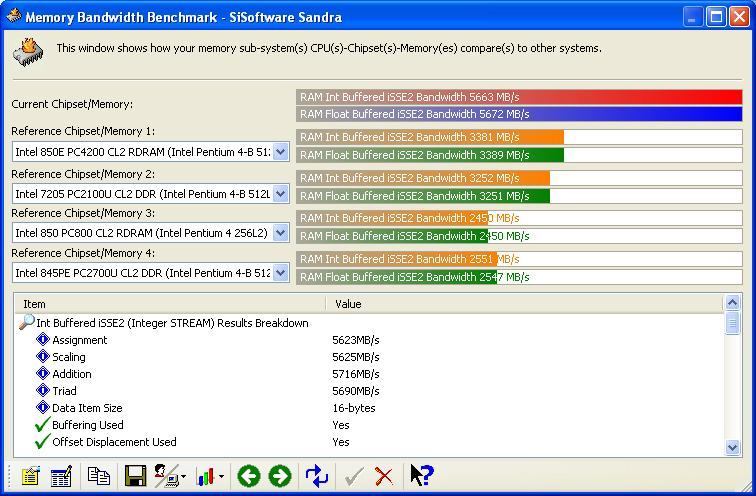This screenshot has width=756, height=496.
Task: Click the RAM Int Bandwidth 3252 MB/s bar
Action: (x=519, y=178)
